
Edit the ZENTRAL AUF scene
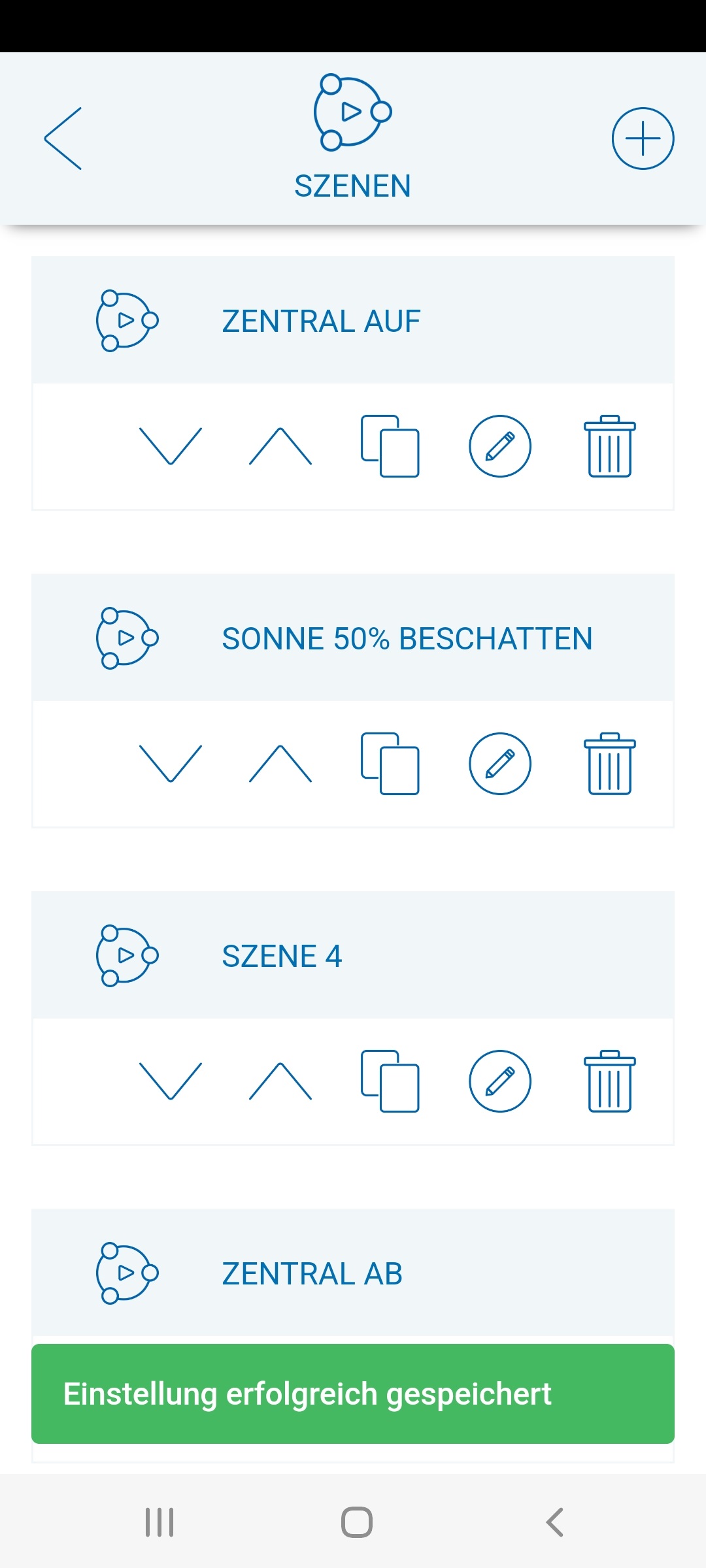(500, 446)
